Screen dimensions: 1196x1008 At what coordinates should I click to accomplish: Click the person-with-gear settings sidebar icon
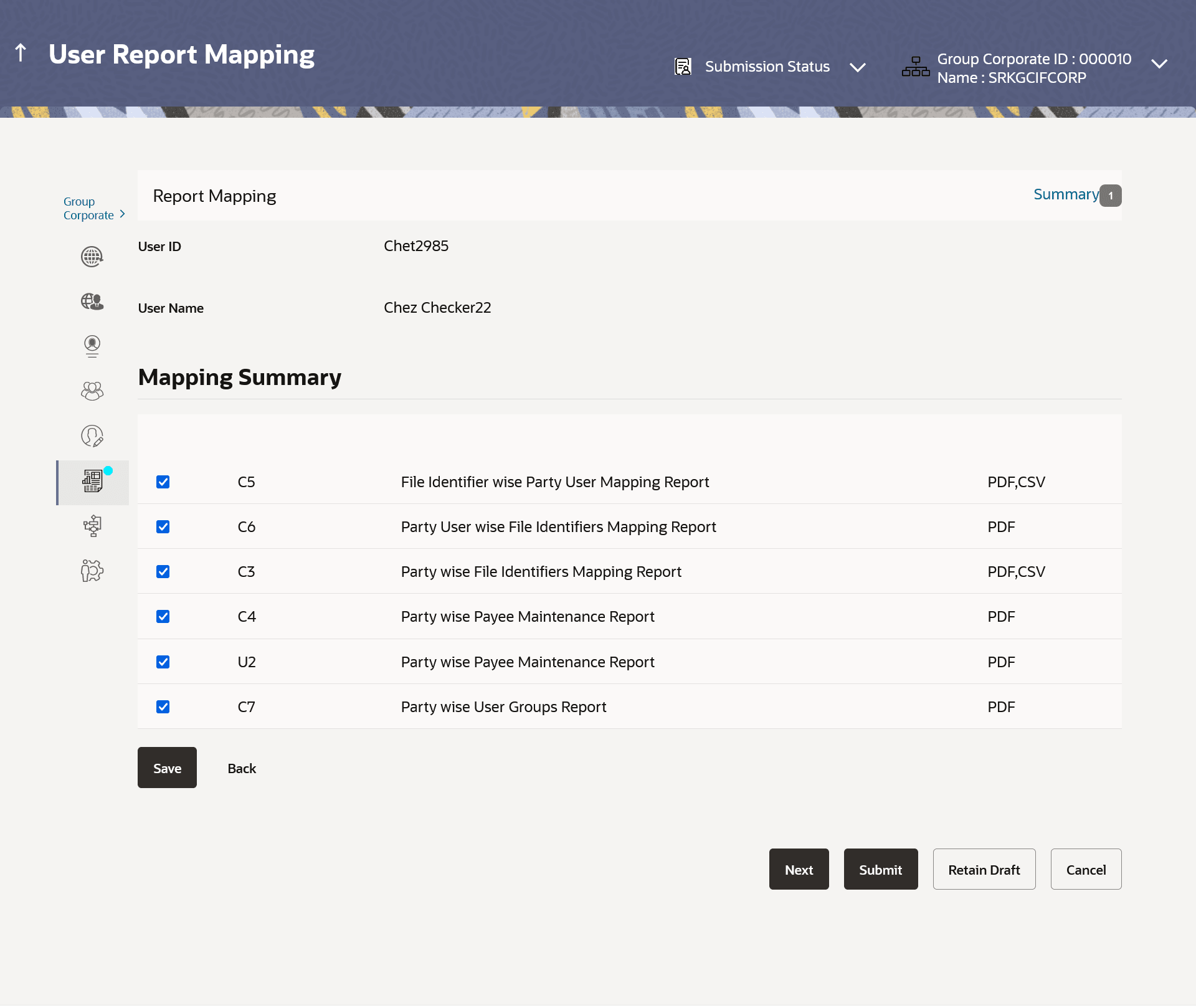[x=92, y=571]
